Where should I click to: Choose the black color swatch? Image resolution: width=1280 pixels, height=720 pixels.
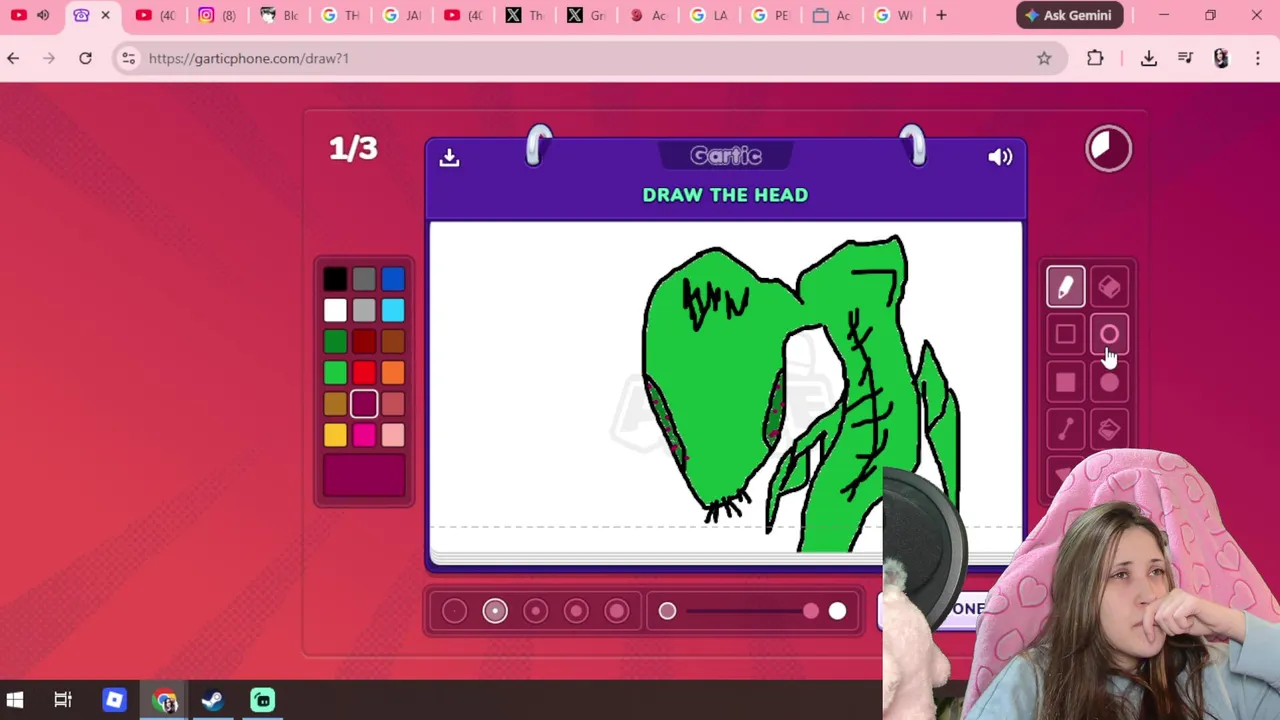click(x=335, y=279)
